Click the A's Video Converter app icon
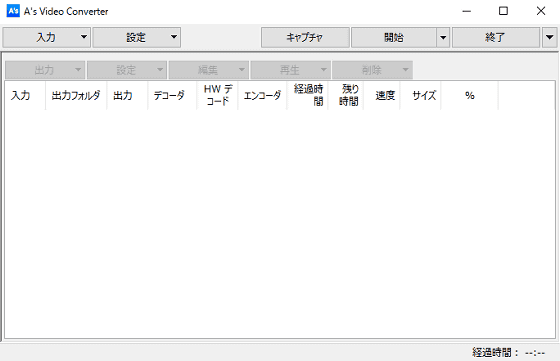Image resolution: width=560 pixels, height=361 pixels. coord(13,11)
